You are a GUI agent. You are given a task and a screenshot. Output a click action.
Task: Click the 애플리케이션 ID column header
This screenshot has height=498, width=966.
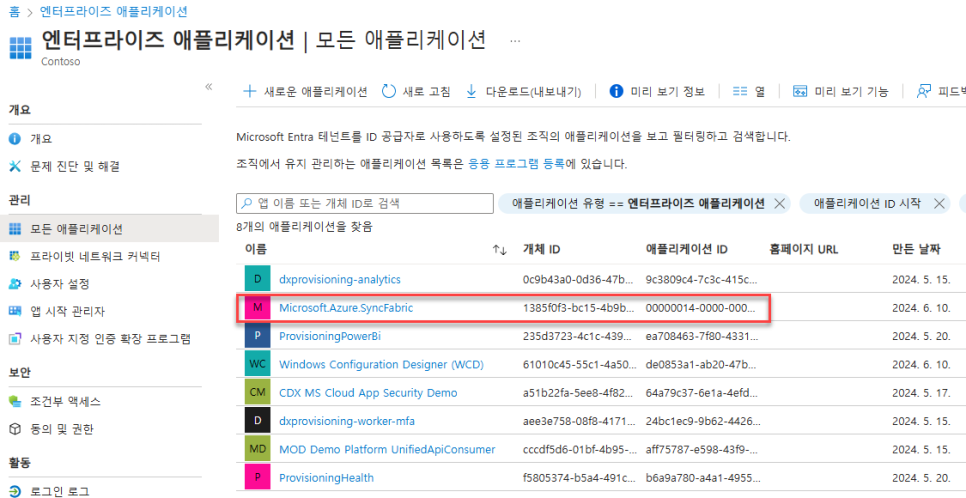[687, 250]
